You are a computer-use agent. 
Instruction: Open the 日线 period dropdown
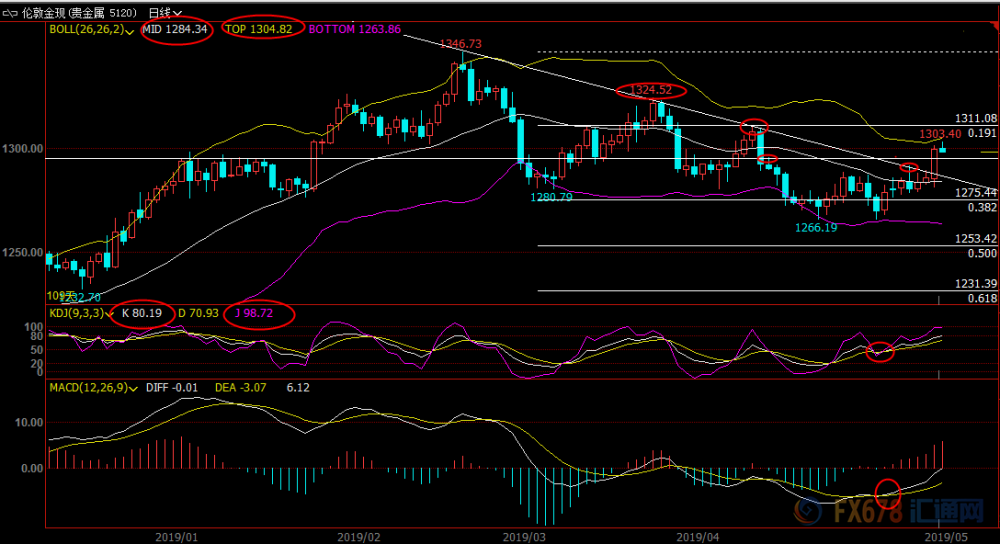pyautogui.click(x=165, y=13)
